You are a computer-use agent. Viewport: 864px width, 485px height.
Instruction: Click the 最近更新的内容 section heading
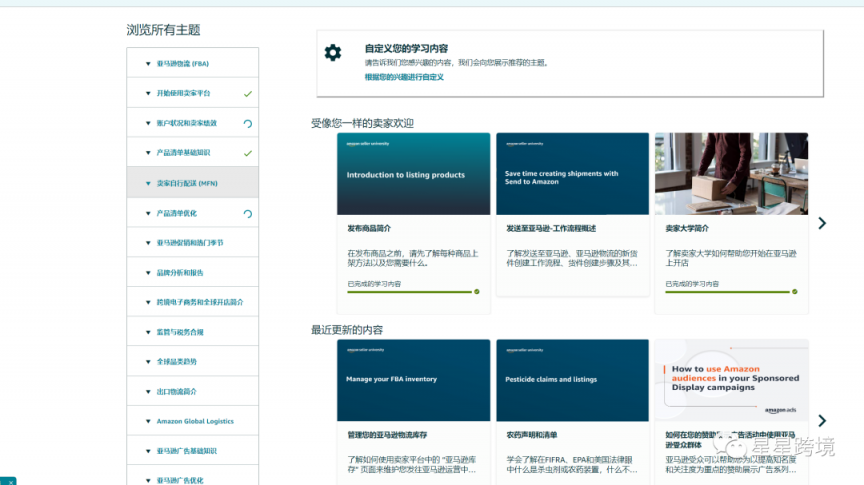[347, 330]
